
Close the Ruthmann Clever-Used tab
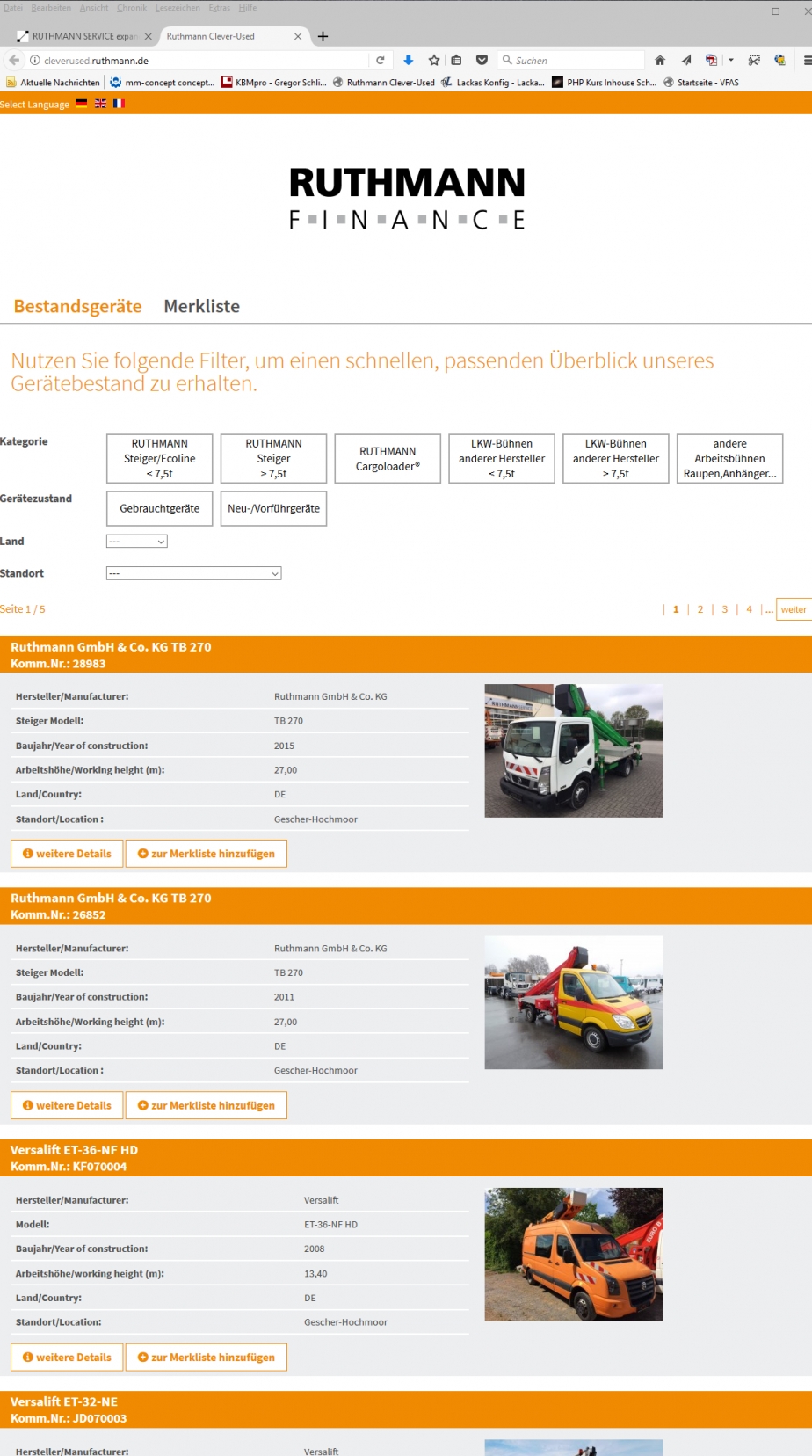298,36
